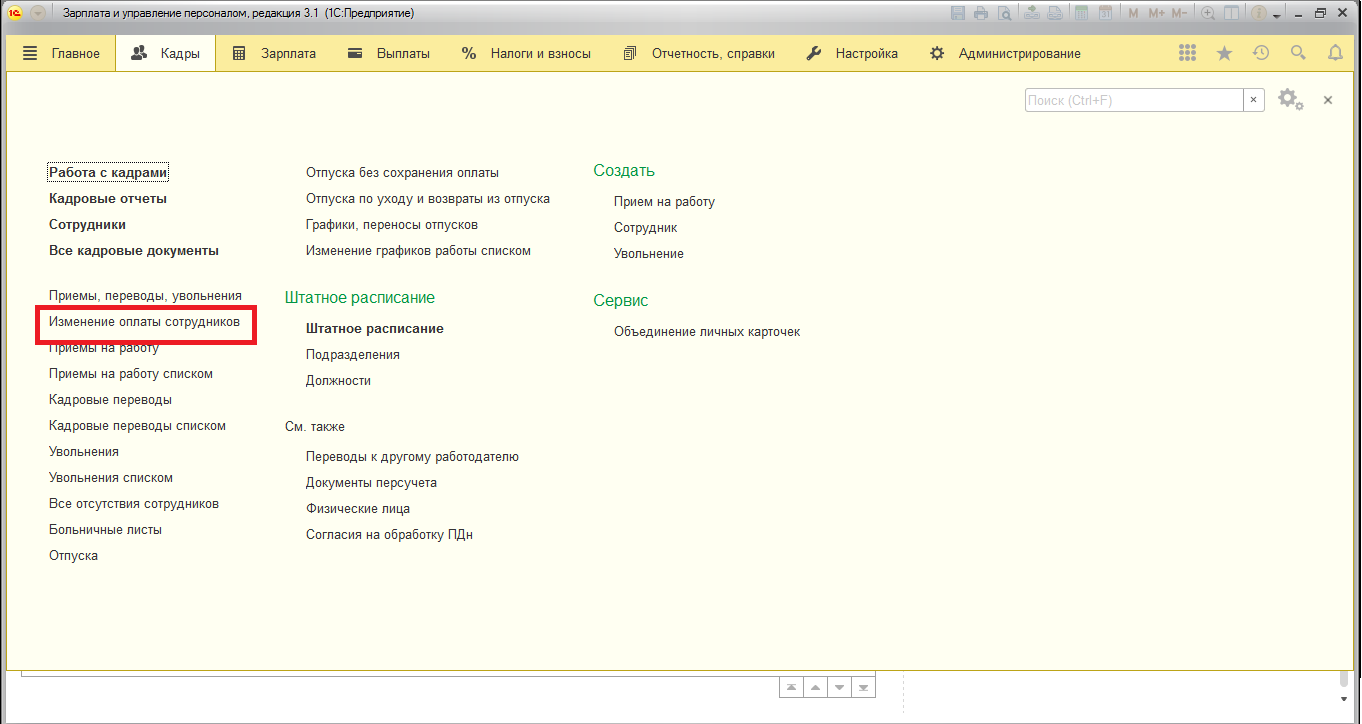Click the M- memory subtract button
Viewport: 1362px width, 724px height.
[1179, 14]
